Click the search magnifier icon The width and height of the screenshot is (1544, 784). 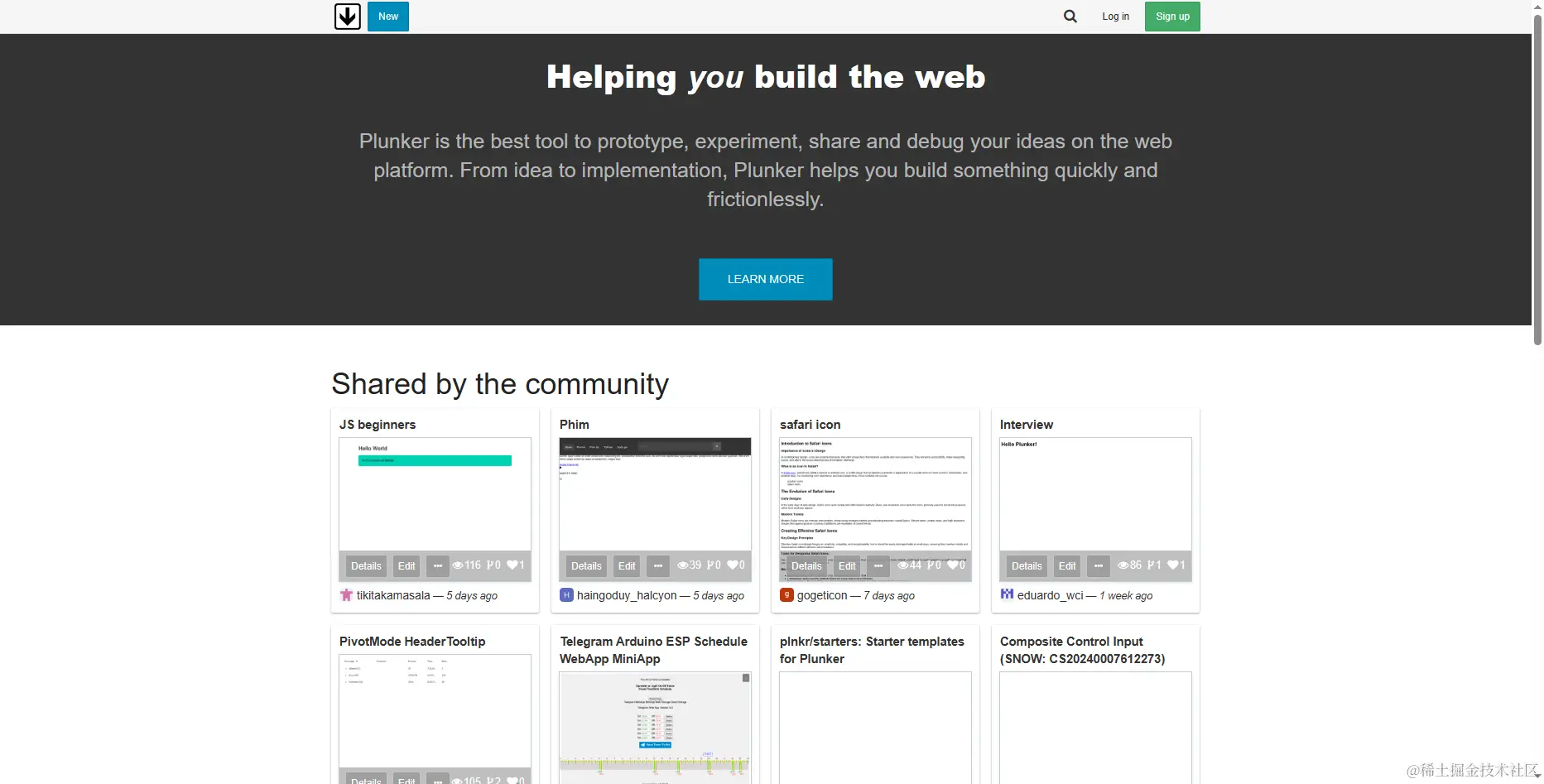tap(1070, 17)
